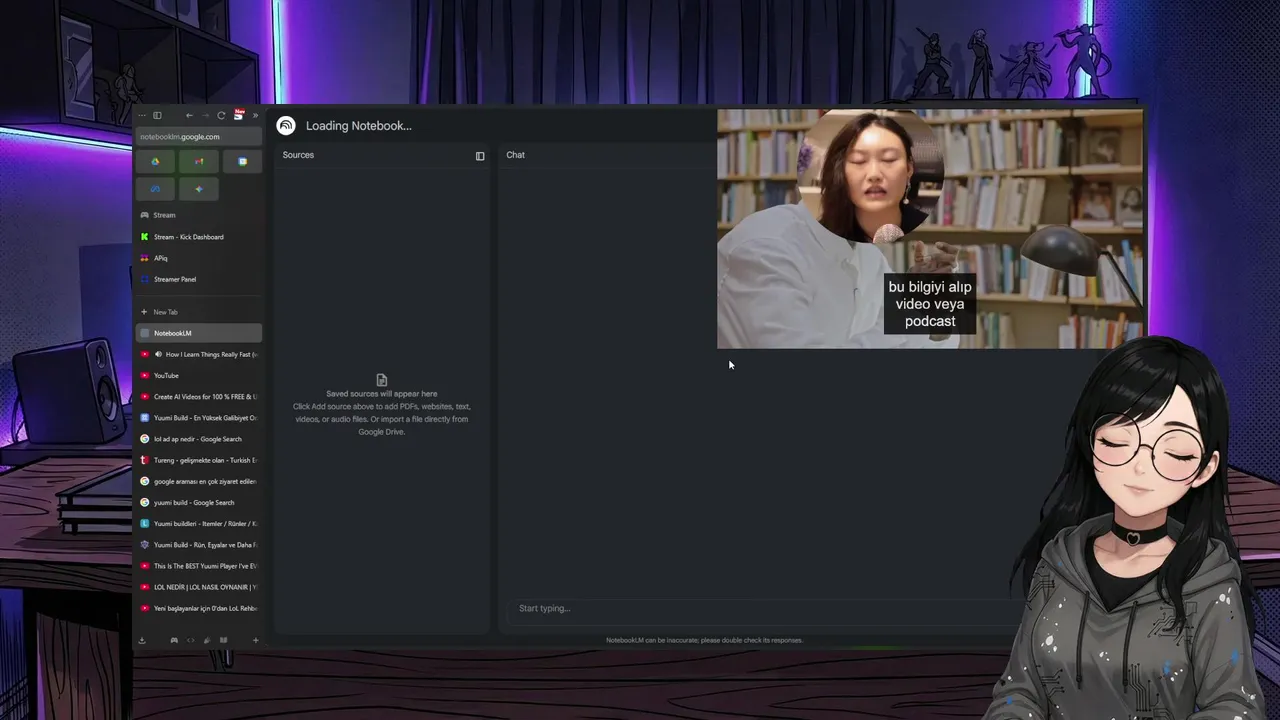This screenshot has height=720, width=1280.
Task: Open Yuumi Build - En Yüksek Galibiyet tab
Action: pyautogui.click(x=199, y=418)
